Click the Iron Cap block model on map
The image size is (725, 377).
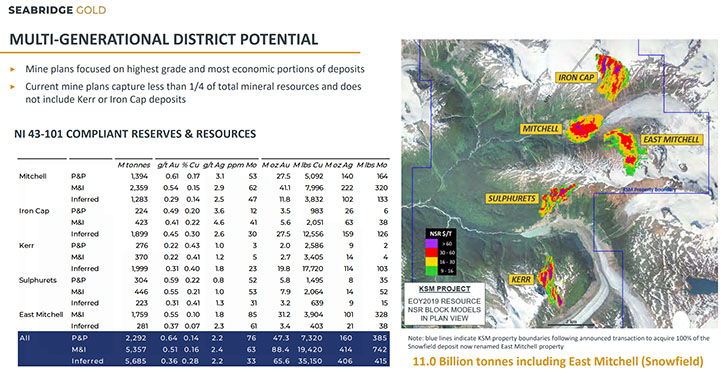click(x=613, y=76)
